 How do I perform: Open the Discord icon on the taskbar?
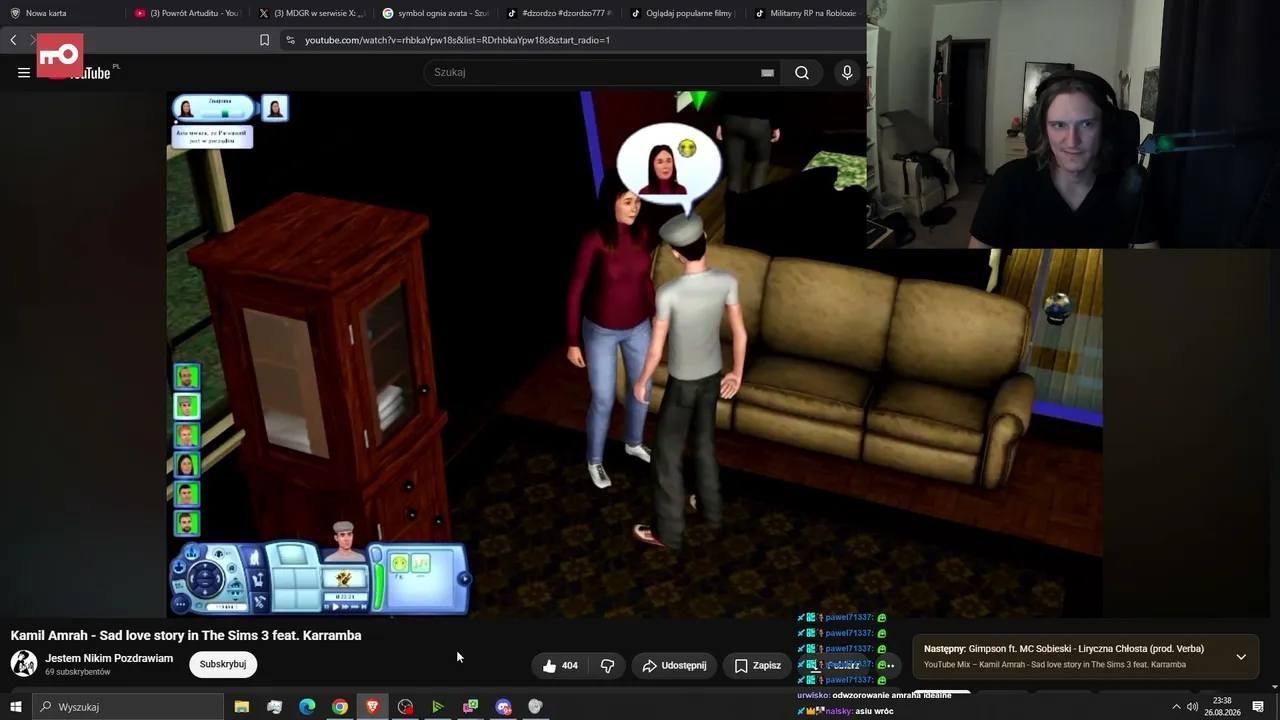(503, 707)
